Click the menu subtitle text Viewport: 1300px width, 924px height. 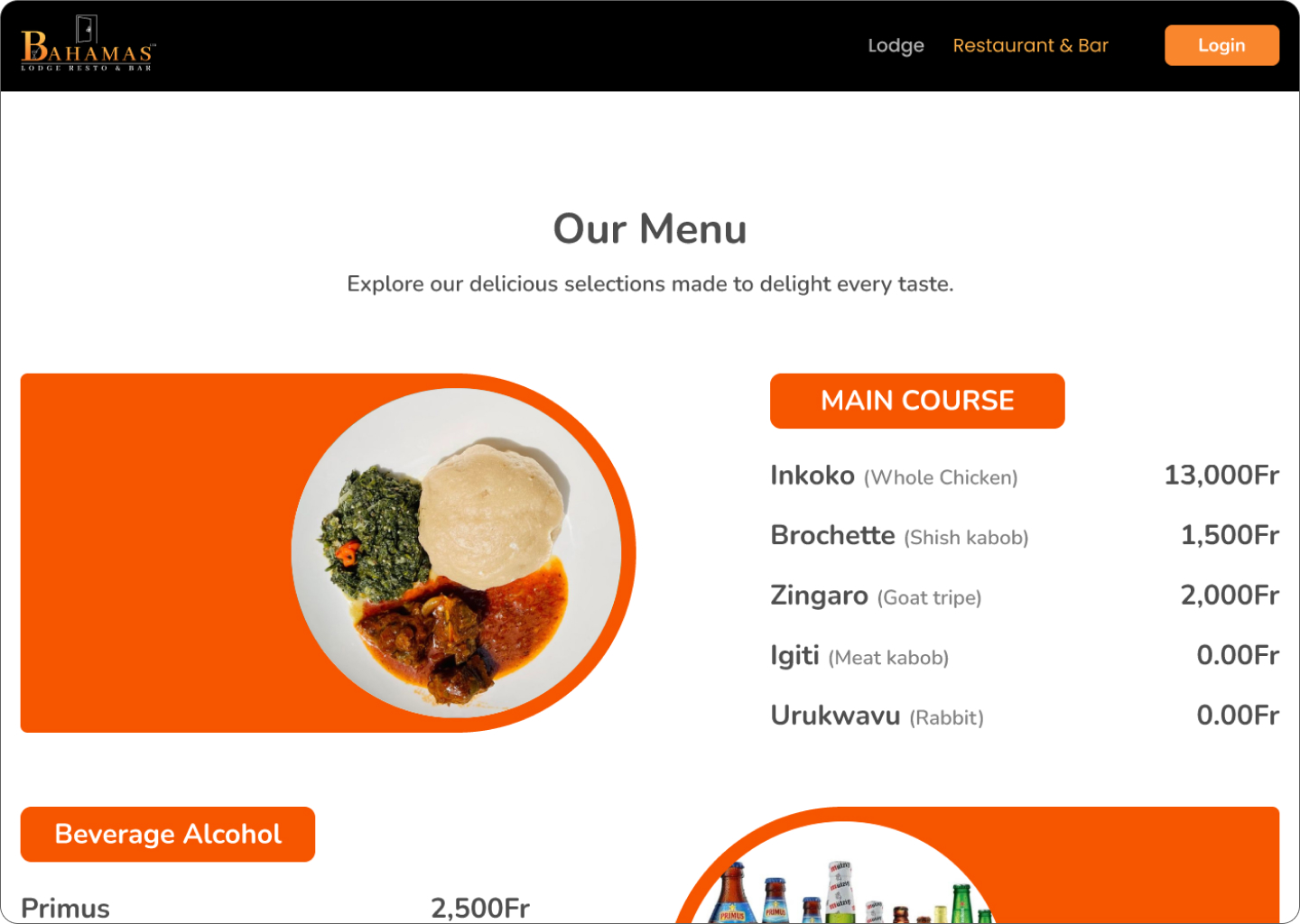click(650, 284)
